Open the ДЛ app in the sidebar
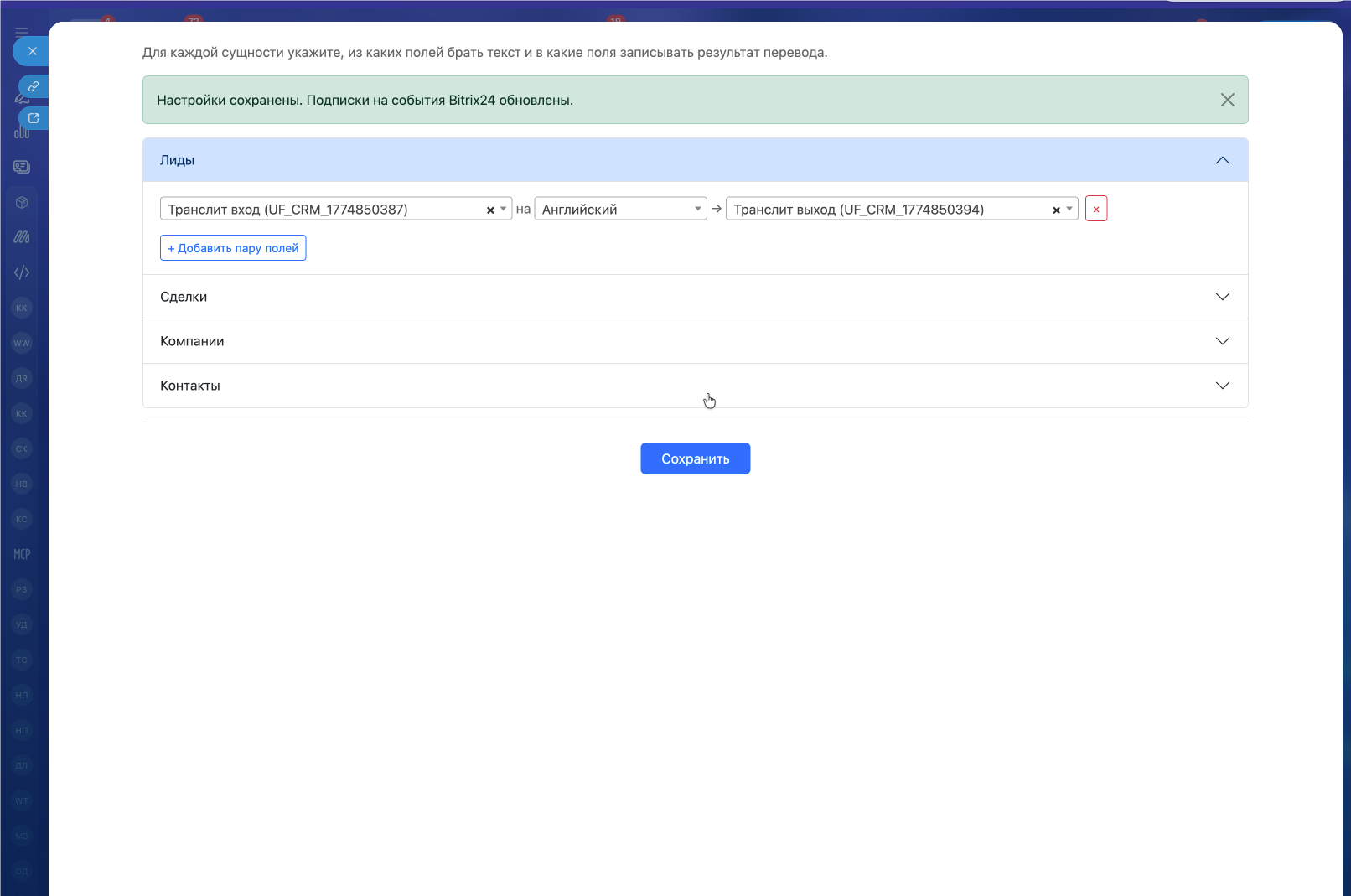This screenshot has width=1351, height=896. (x=22, y=765)
